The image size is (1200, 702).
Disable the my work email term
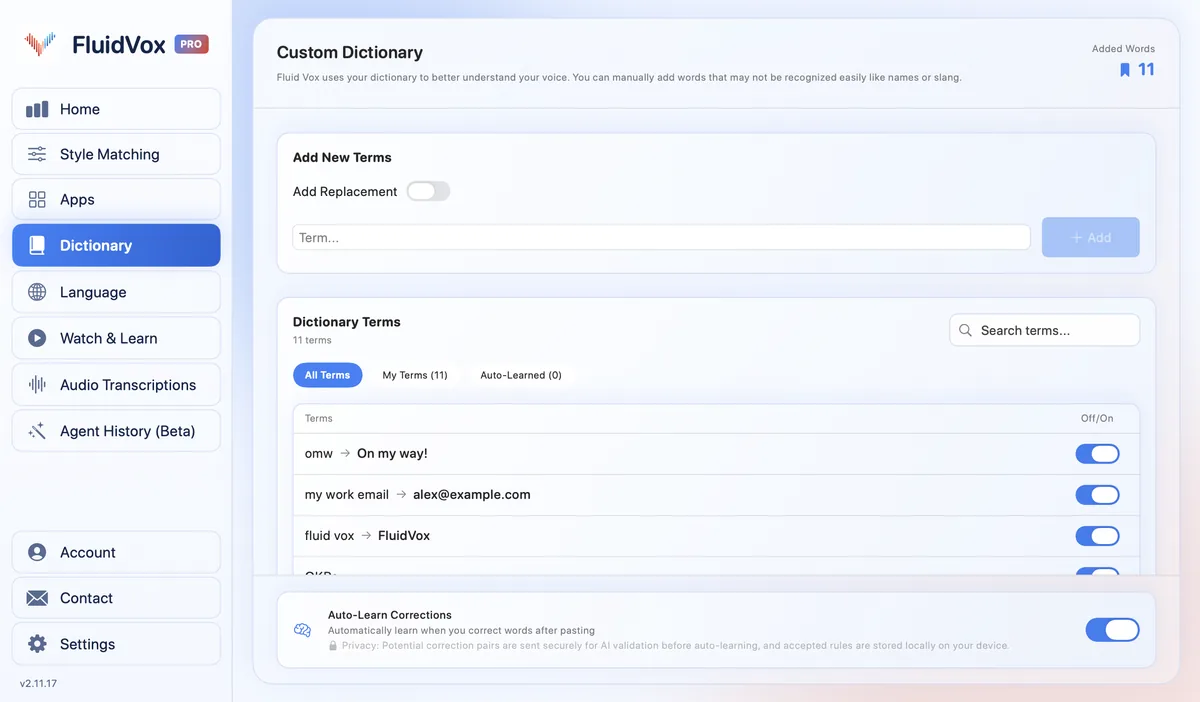(x=1097, y=495)
